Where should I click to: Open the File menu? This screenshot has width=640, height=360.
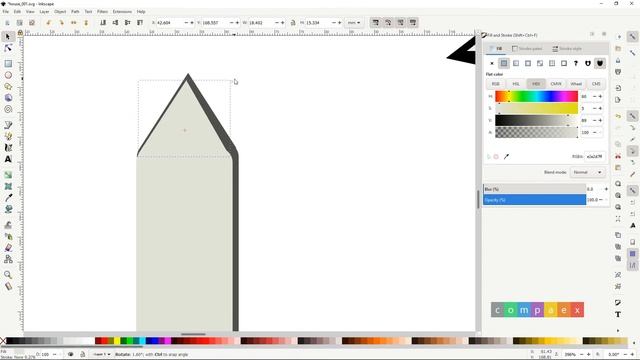pos(6,11)
